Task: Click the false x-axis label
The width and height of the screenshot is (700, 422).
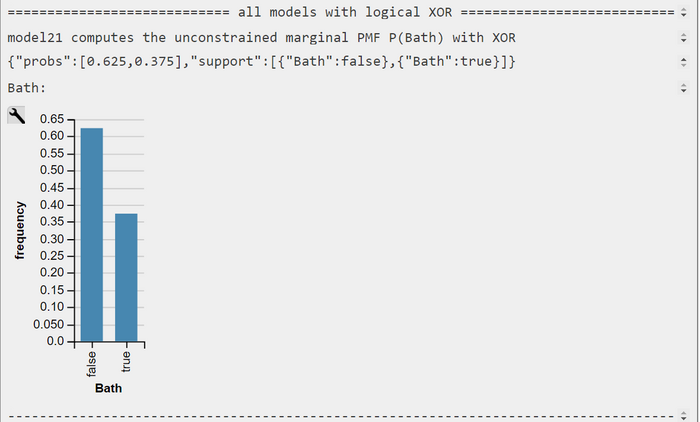Action: [91, 364]
